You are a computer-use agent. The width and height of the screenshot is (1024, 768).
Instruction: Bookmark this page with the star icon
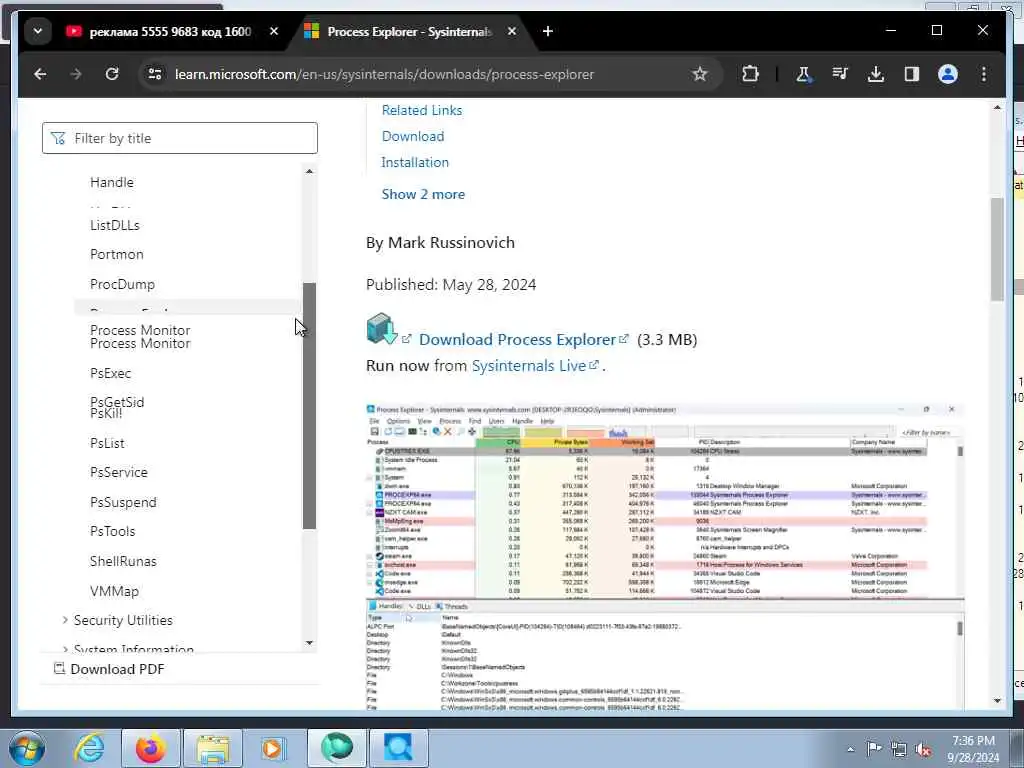pyautogui.click(x=700, y=74)
